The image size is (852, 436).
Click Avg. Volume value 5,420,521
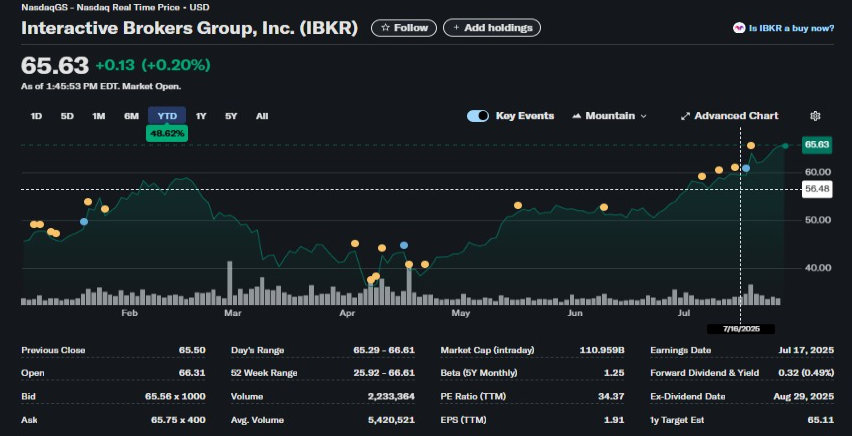(391, 420)
